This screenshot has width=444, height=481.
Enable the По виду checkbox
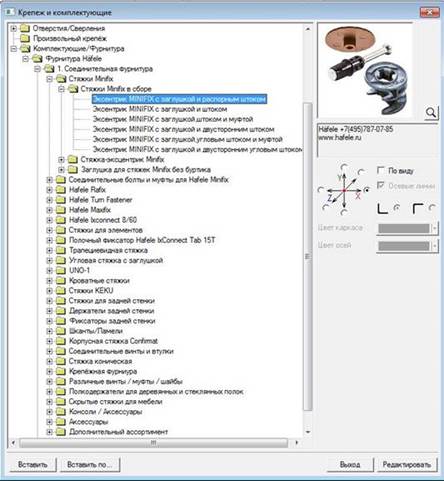tap(381, 170)
